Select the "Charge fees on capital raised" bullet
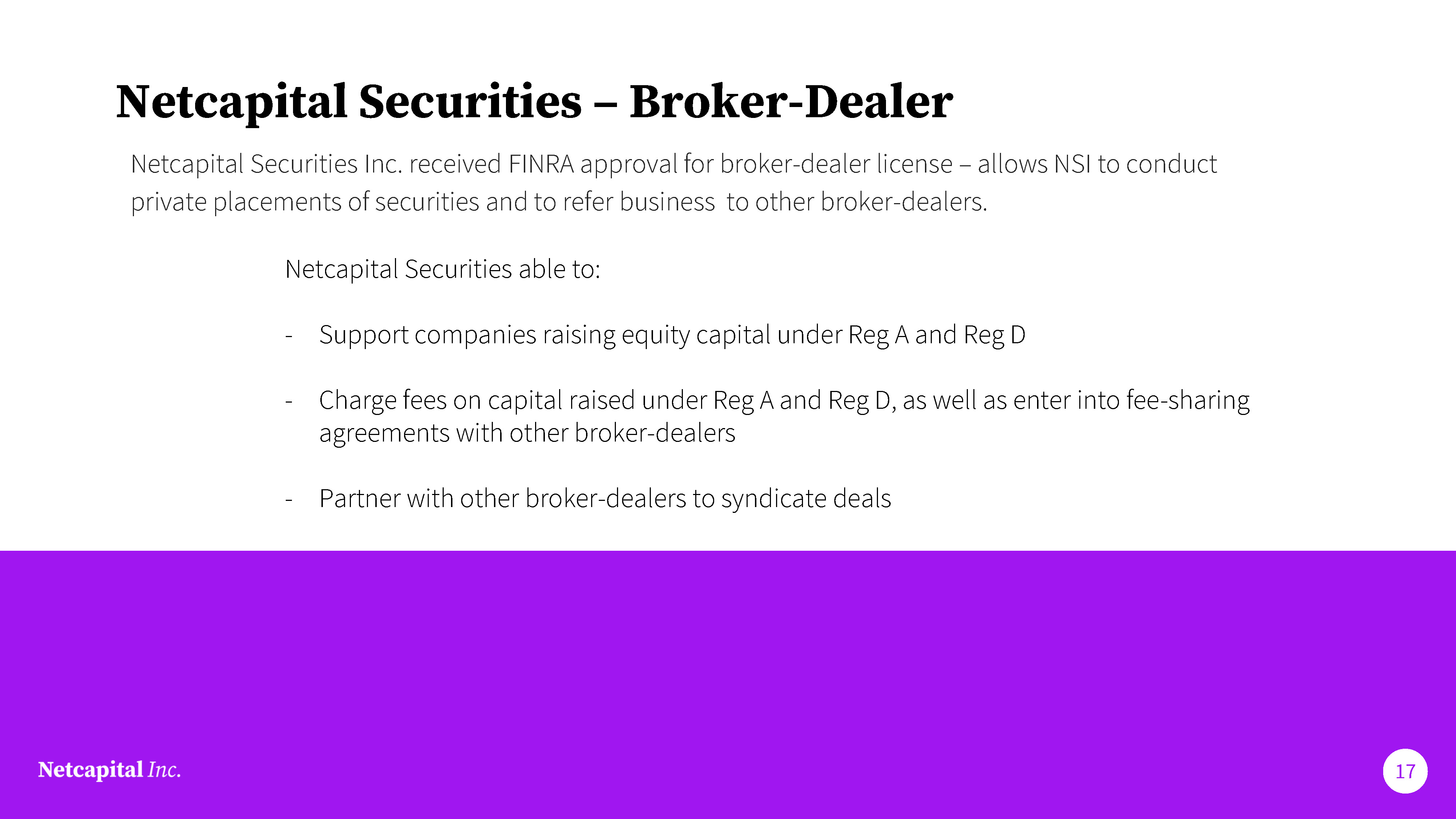Viewport: 1456px width, 819px height. [x=783, y=400]
